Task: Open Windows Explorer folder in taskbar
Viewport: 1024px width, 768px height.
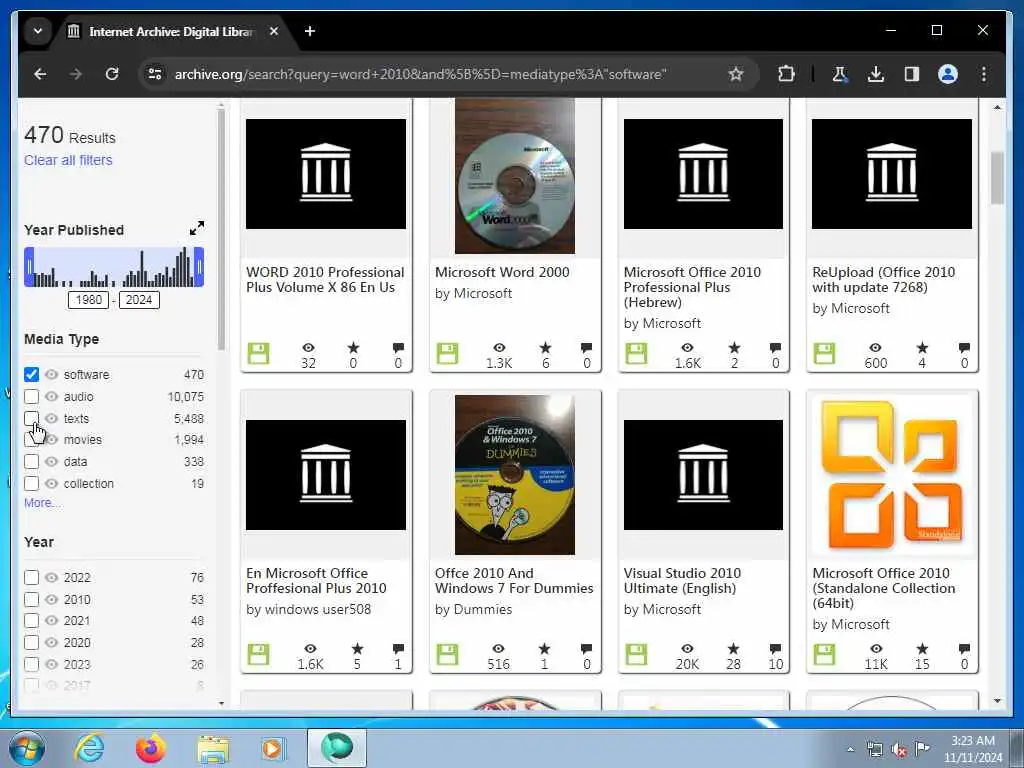Action: point(213,749)
